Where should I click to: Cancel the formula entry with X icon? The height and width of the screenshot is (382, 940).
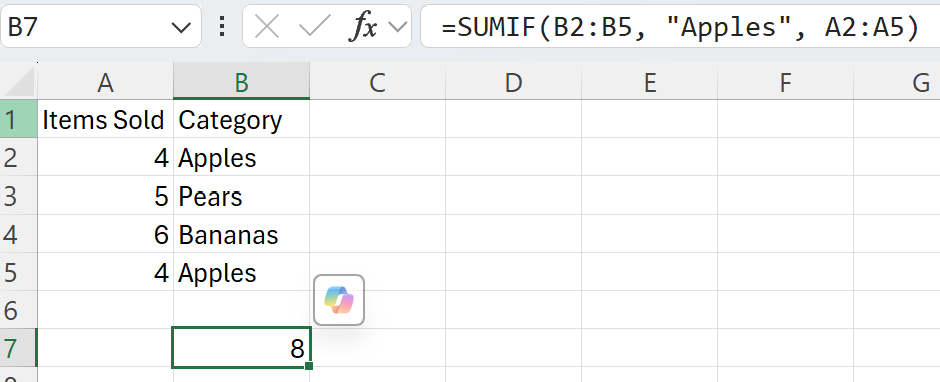coord(267,27)
